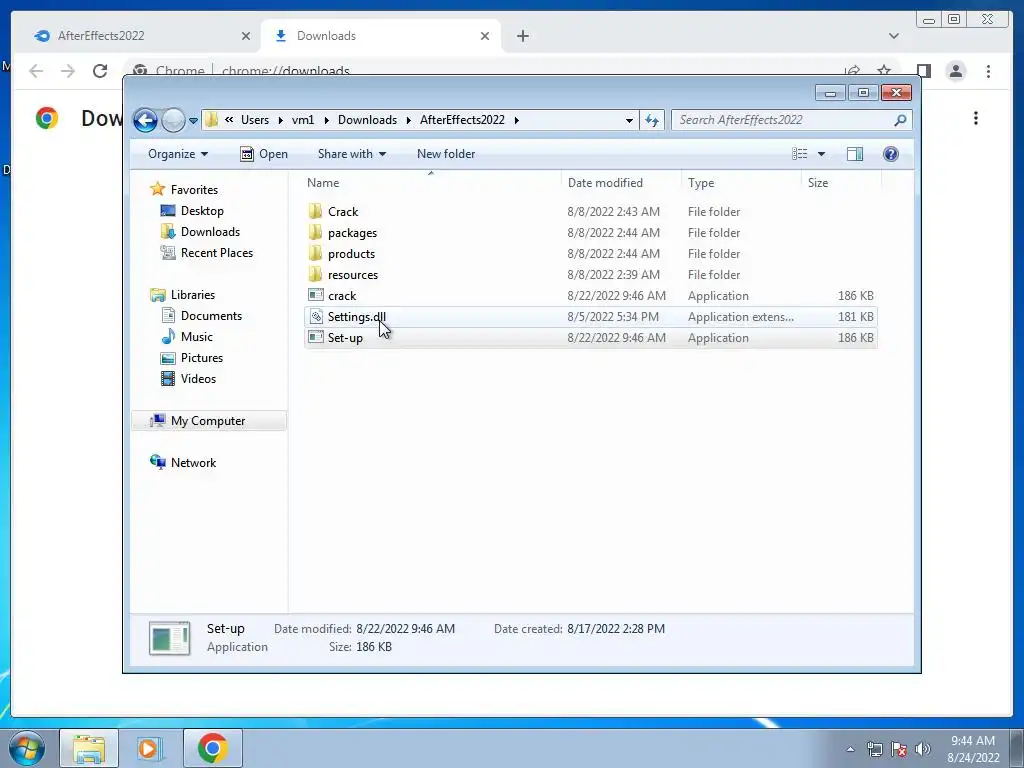Expand the address bar previous locations dropdown
The width and height of the screenshot is (1024, 768).
[x=629, y=120]
